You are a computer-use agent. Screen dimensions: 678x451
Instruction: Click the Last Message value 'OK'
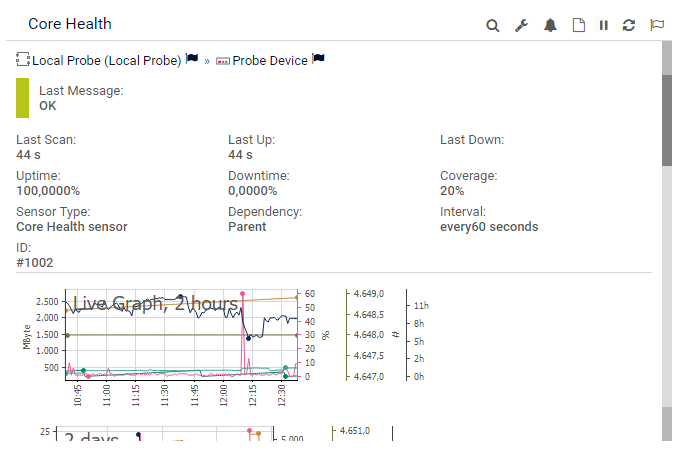point(48,106)
